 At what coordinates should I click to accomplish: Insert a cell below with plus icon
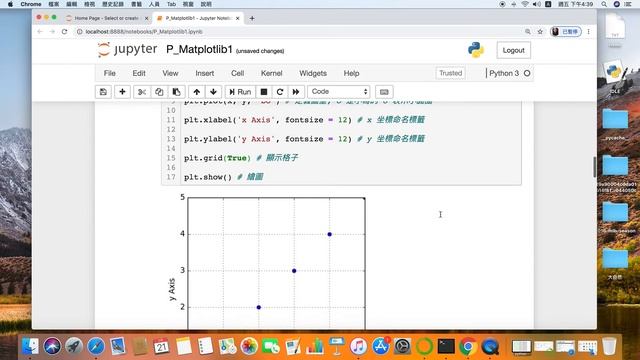122,92
